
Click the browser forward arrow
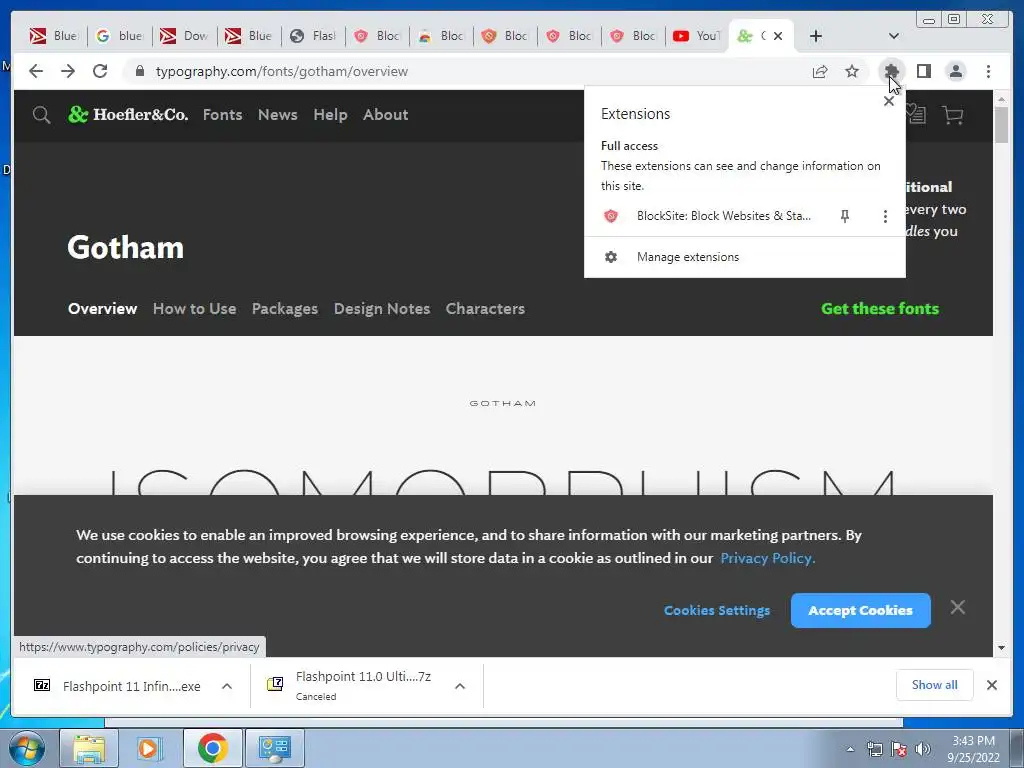pyautogui.click(x=68, y=71)
